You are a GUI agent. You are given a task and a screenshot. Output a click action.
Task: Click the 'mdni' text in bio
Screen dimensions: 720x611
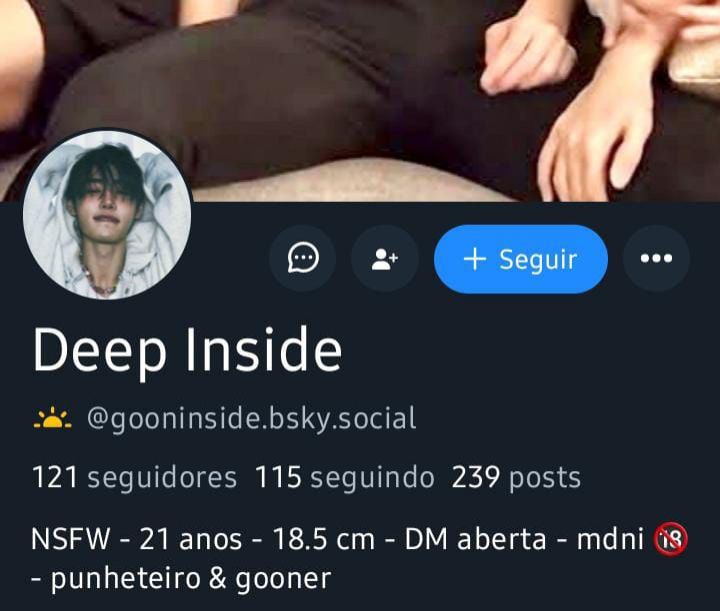point(610,539)
